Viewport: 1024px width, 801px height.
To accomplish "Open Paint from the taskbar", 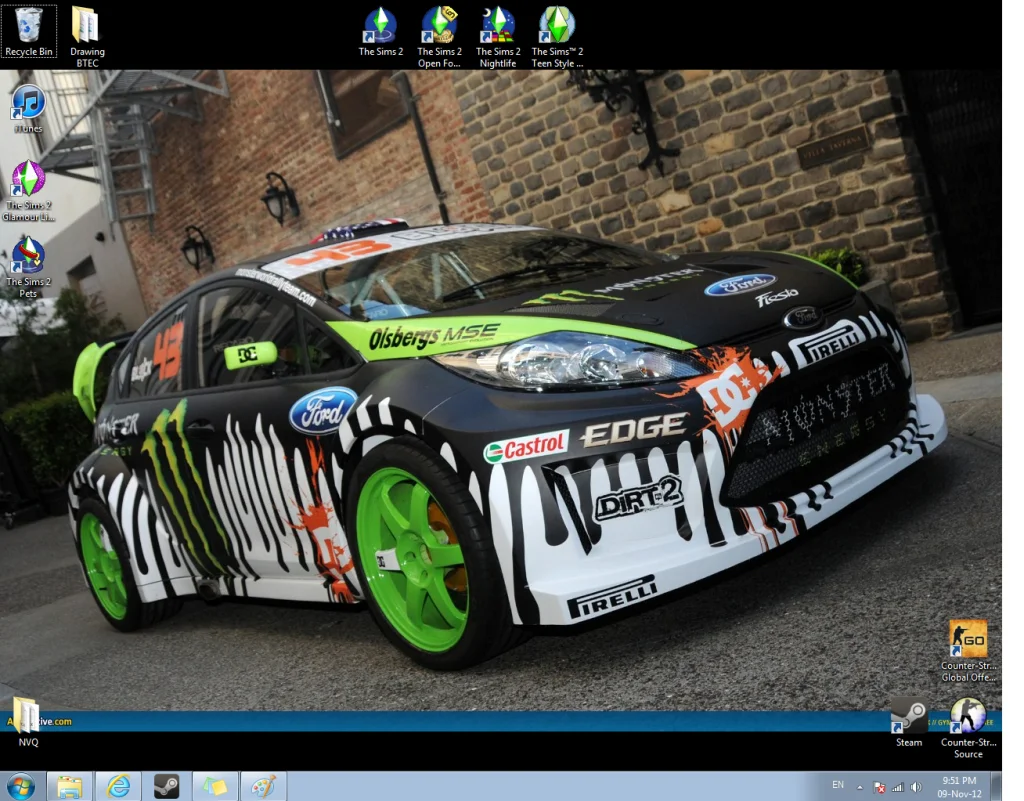I will click(263, 787).
